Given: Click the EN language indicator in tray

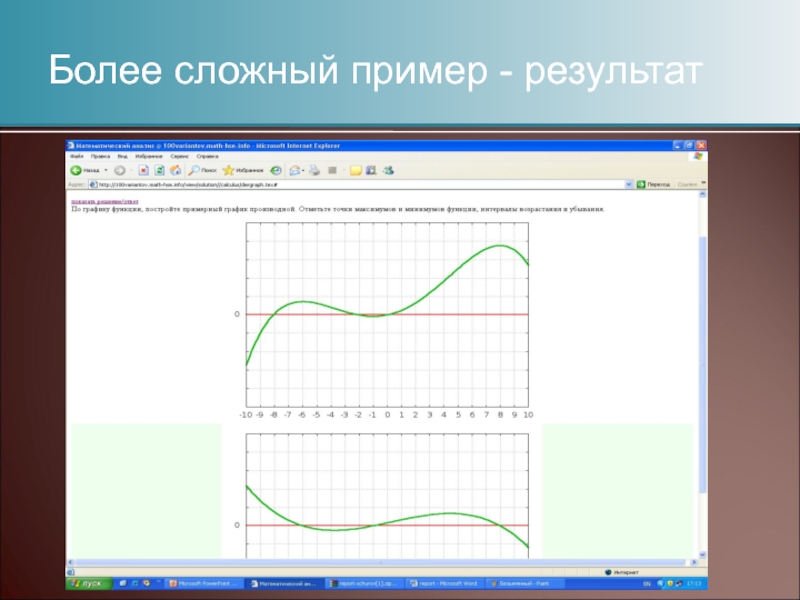Looking at the screenshot, I should click(647, 584).
